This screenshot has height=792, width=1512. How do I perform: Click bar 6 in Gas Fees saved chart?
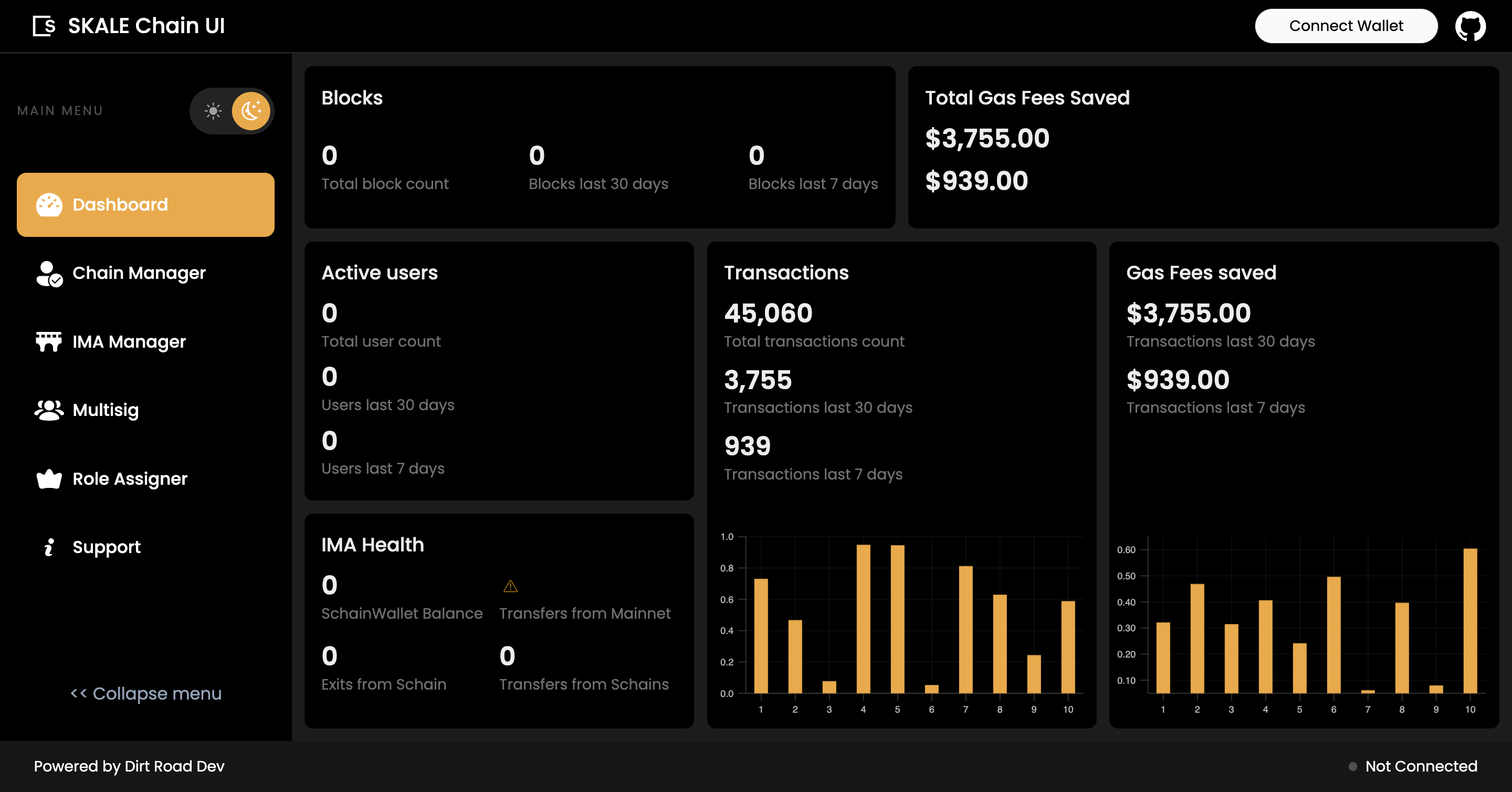coord(1333,634)
